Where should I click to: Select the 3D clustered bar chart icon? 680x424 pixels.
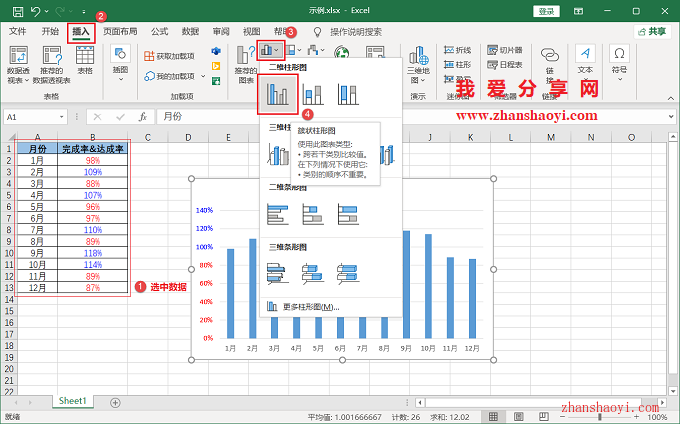[278, 274]
